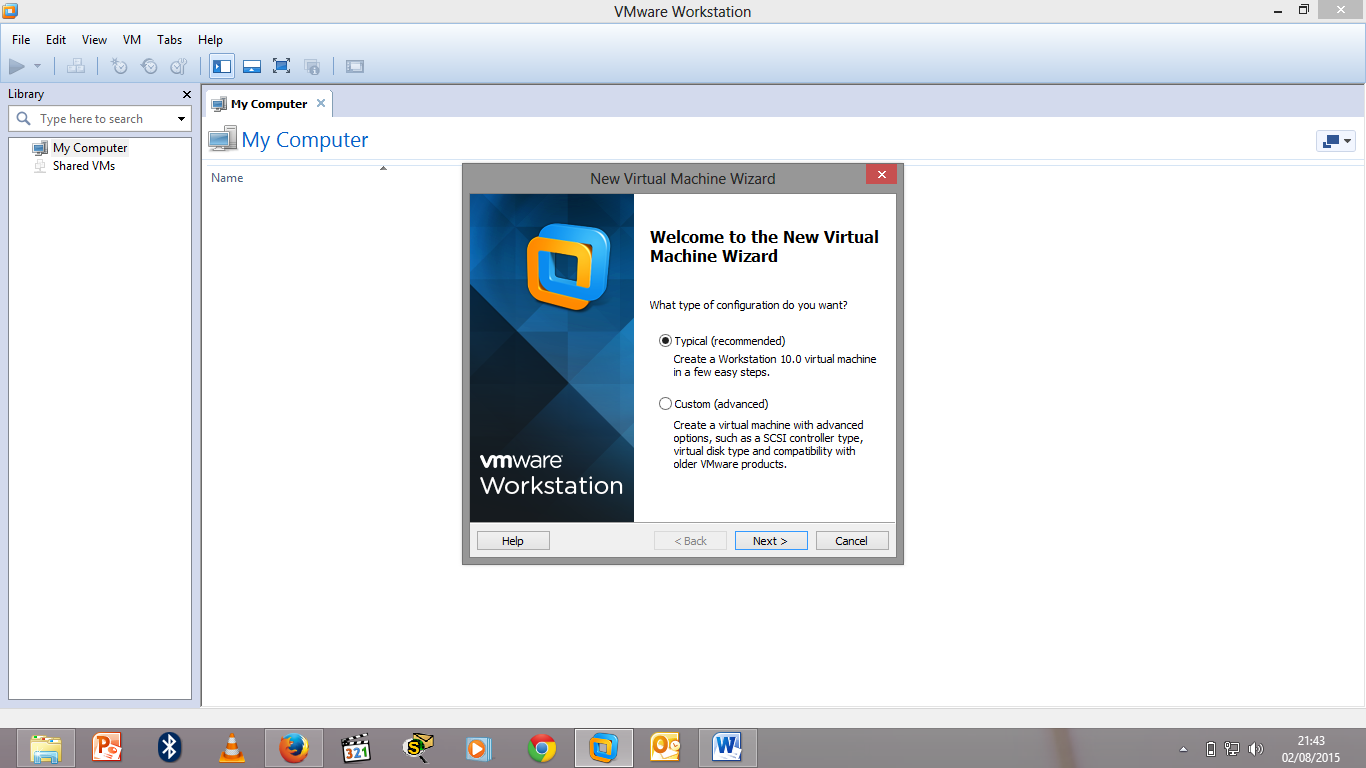The image size is (1366, 768).
Task: Enter Full Screen mode via toolbar icon
Action: pyautogui.click(x=281, y=66)
